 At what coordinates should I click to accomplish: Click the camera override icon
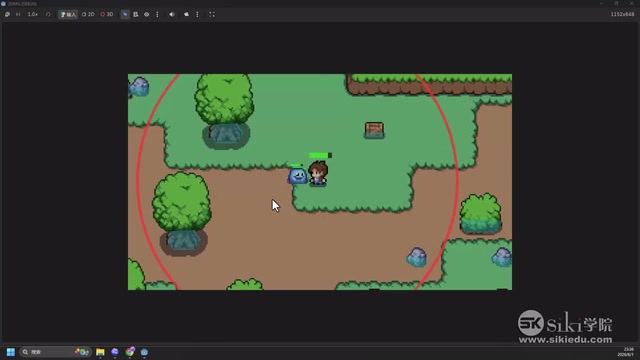click(187, 14)
